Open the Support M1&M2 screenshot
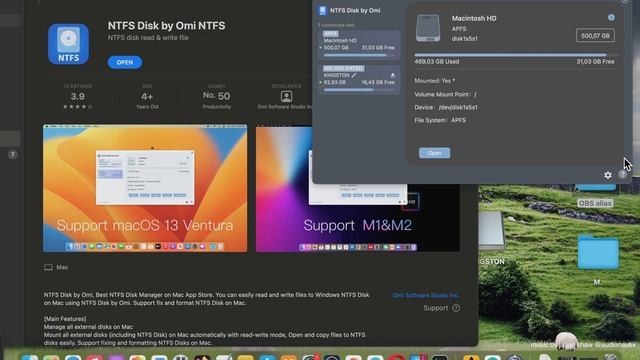This screenshot has height=360, width=640. point(358,188)
